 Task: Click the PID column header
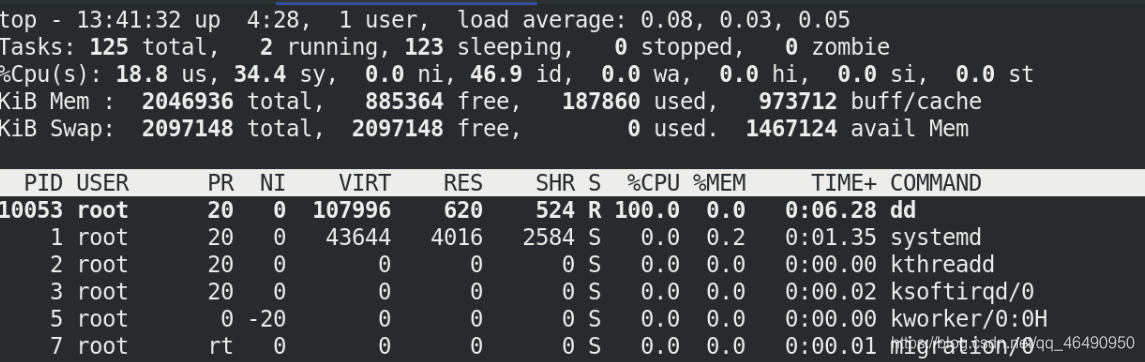(x=43, y=182)
